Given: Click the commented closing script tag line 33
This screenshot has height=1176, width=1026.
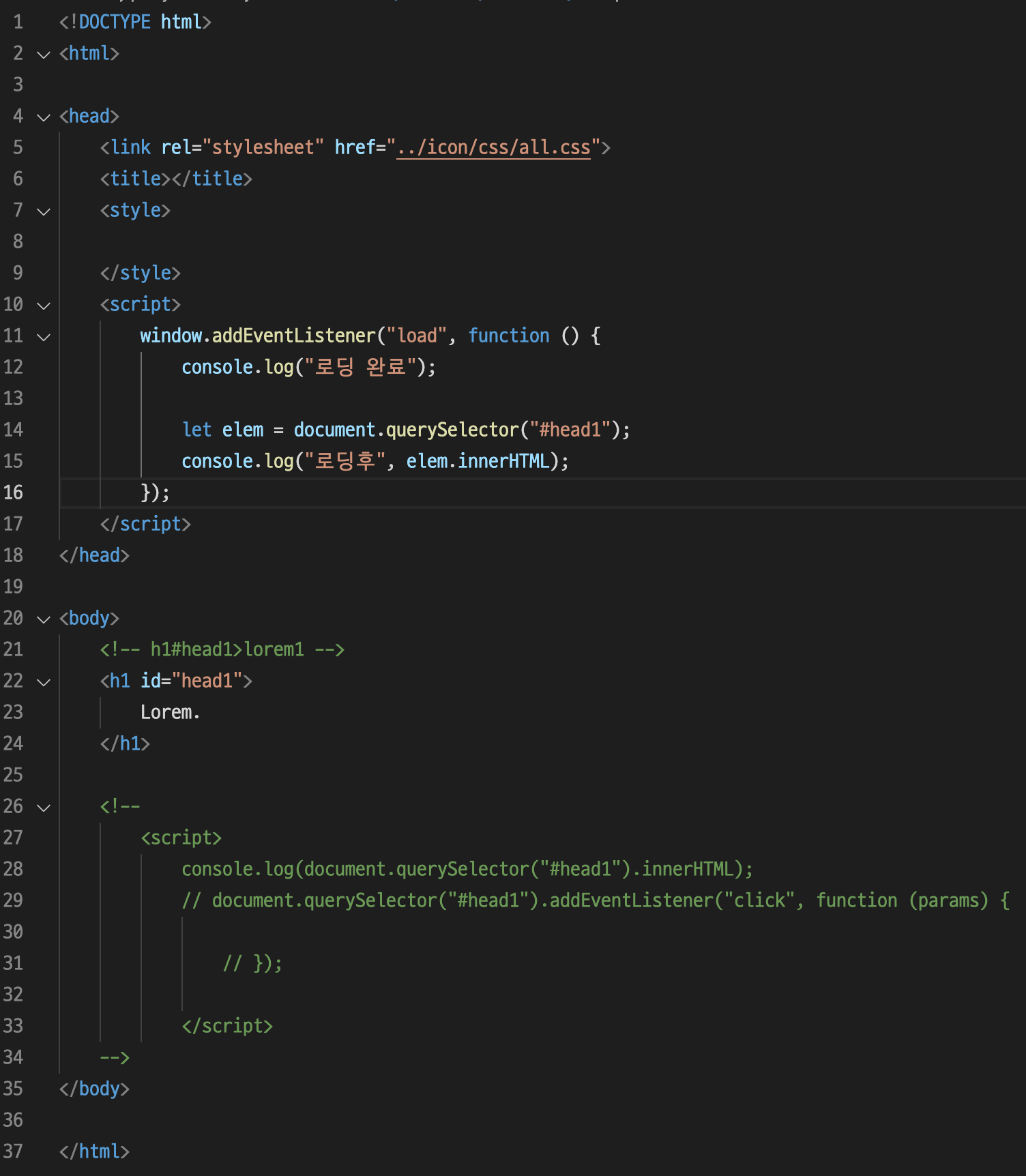Looking at the screenshot, I should pos(227,1026).
